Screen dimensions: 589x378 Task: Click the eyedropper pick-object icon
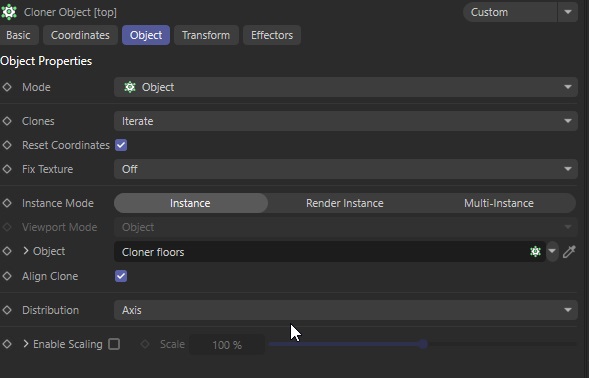coord(569,251)
